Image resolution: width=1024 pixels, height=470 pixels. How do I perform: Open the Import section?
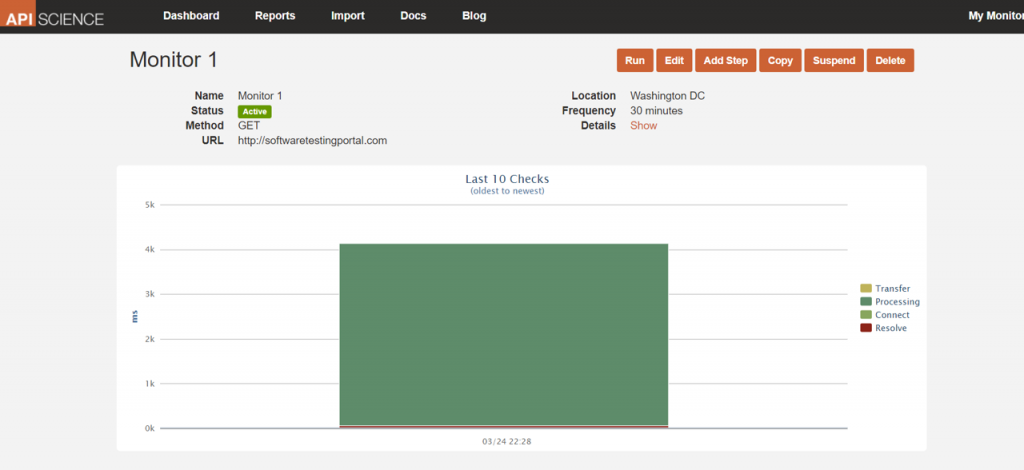(x=348, y=16)
